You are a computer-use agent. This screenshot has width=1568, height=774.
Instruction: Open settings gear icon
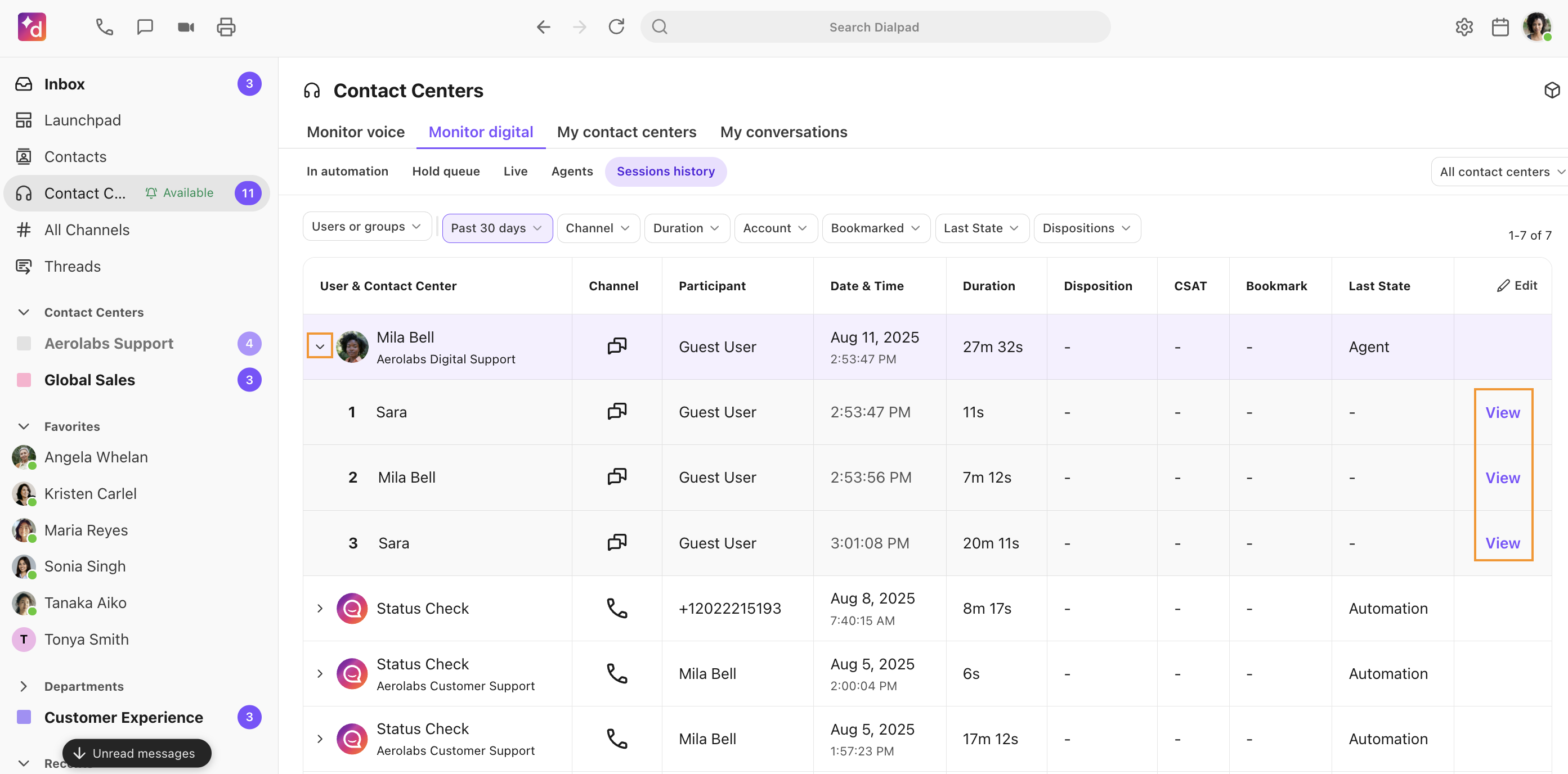(x=1464, y=27)
